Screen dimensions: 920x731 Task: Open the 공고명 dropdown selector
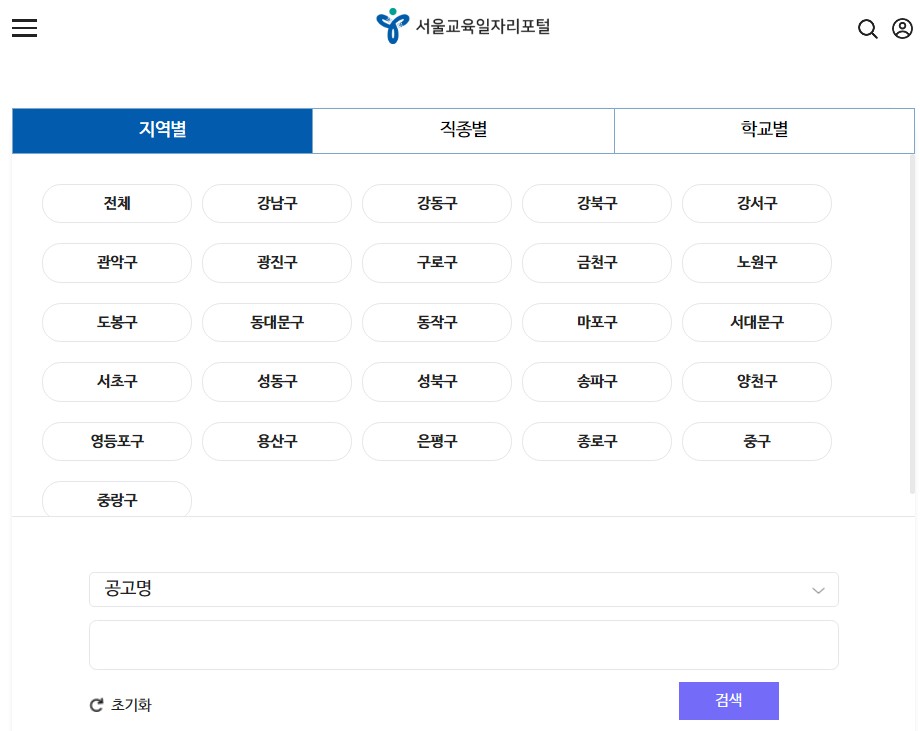pos(463,589)
